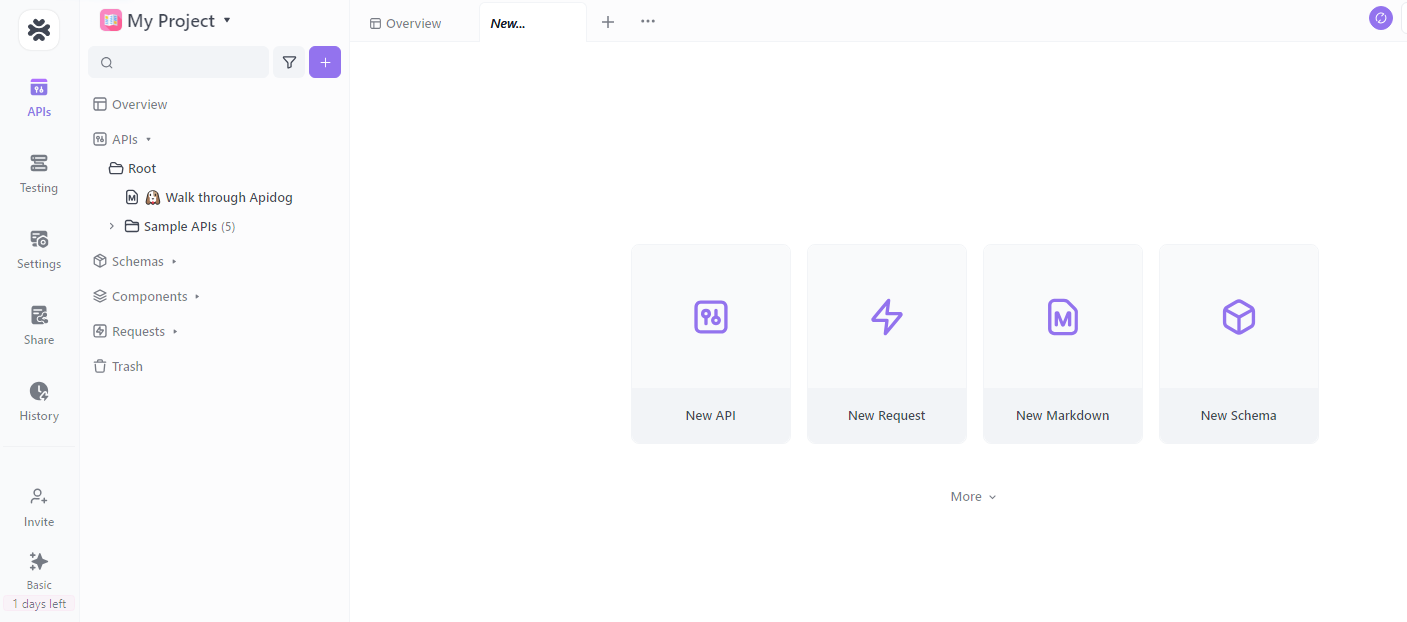Click the New Markdown icon
The image size is (1407, 622).
(1063, 317)
